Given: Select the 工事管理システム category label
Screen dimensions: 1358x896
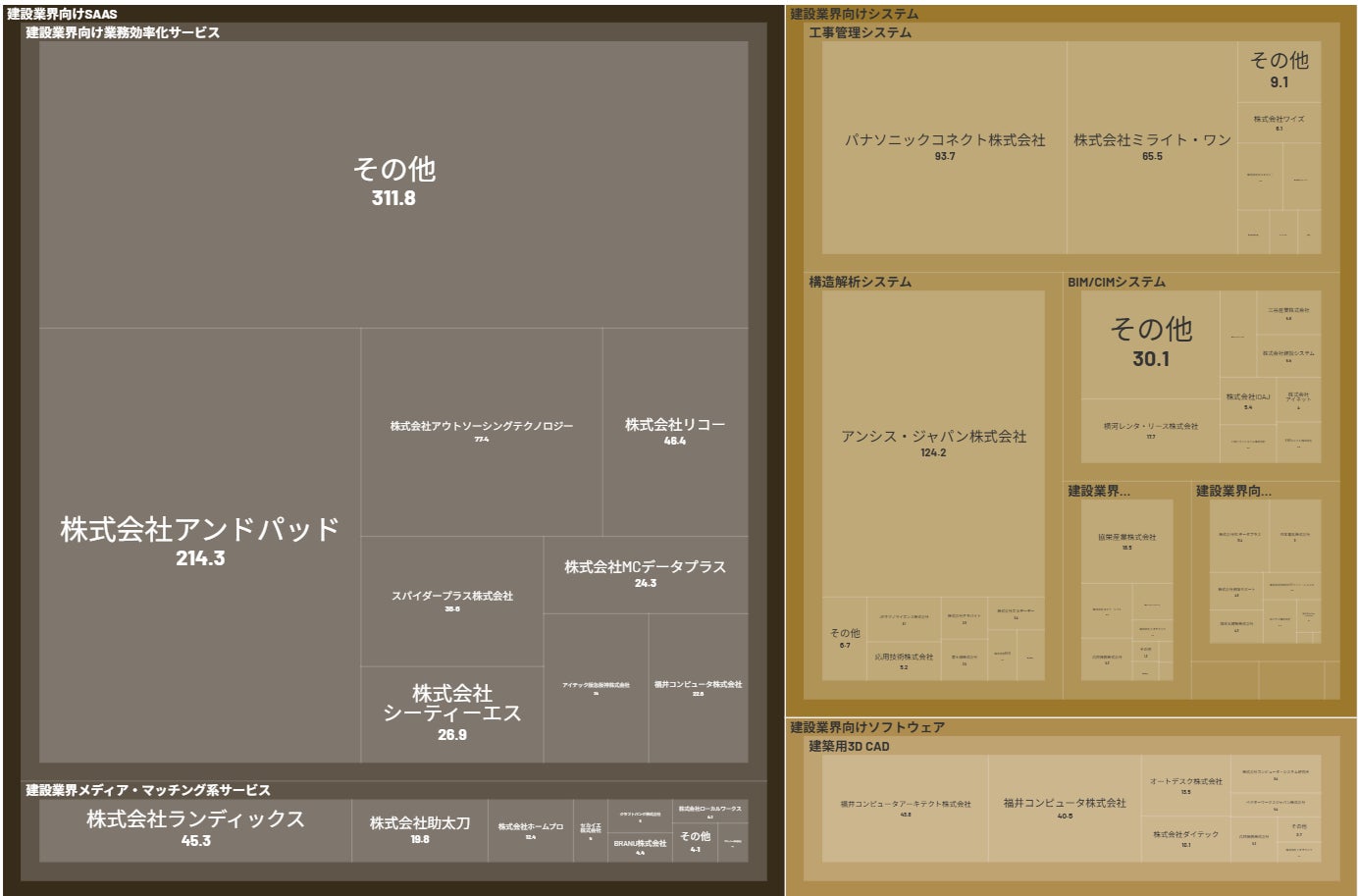Looking at the screenshot, I should pyautogui.click(x=861, y=32).
